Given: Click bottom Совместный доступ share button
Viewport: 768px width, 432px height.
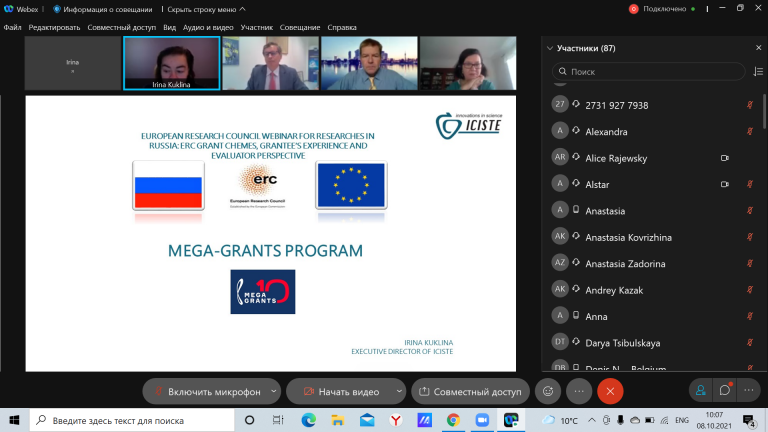Looking at the screenshot, I should click(x=470, y=391).
